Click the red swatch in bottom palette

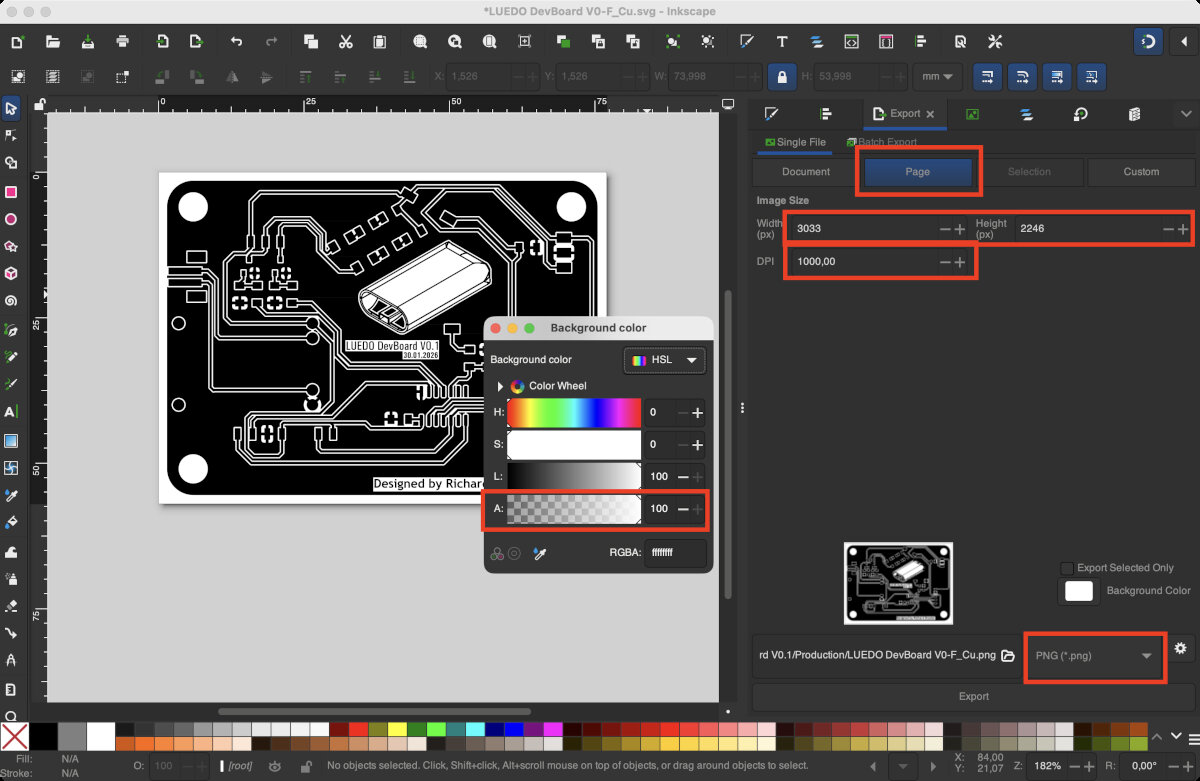click(358, 729)
